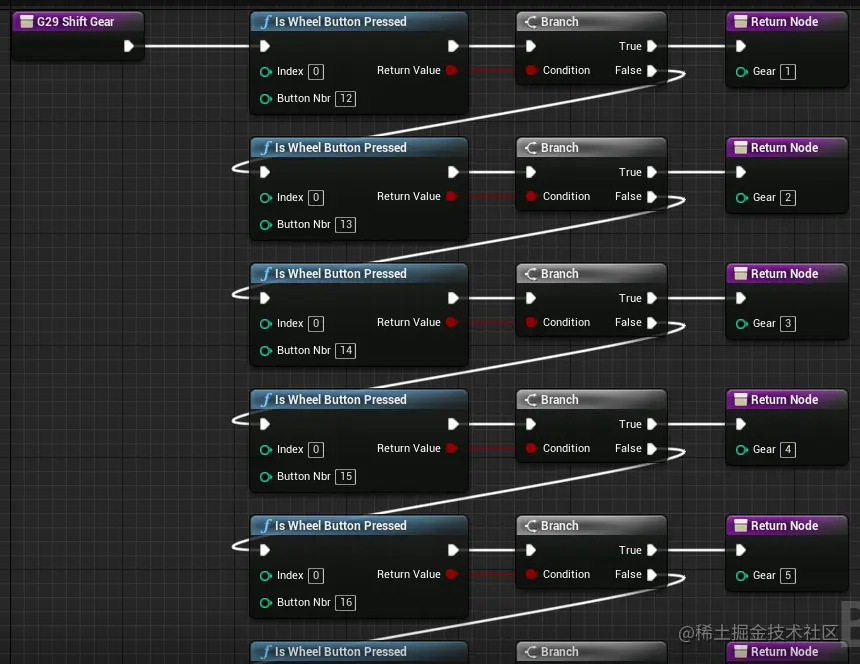Viewport: 860px width, 664px height.
Task: Click the exec input pin on the Branch before Gear 5
Action: (x=531, y=550)
